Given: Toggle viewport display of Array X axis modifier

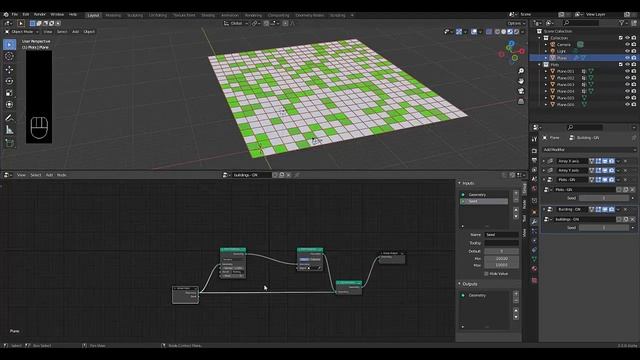Looking at the screenshot, I should 605,161.
